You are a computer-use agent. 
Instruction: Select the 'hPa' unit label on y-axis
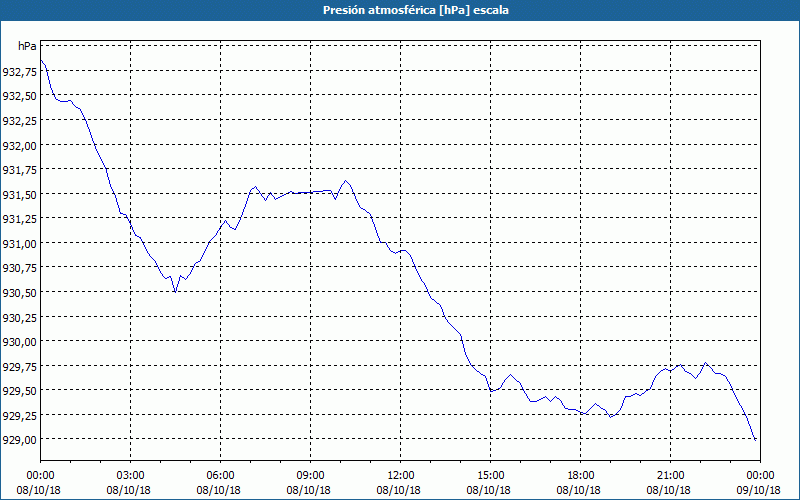(x=27, y=46)
